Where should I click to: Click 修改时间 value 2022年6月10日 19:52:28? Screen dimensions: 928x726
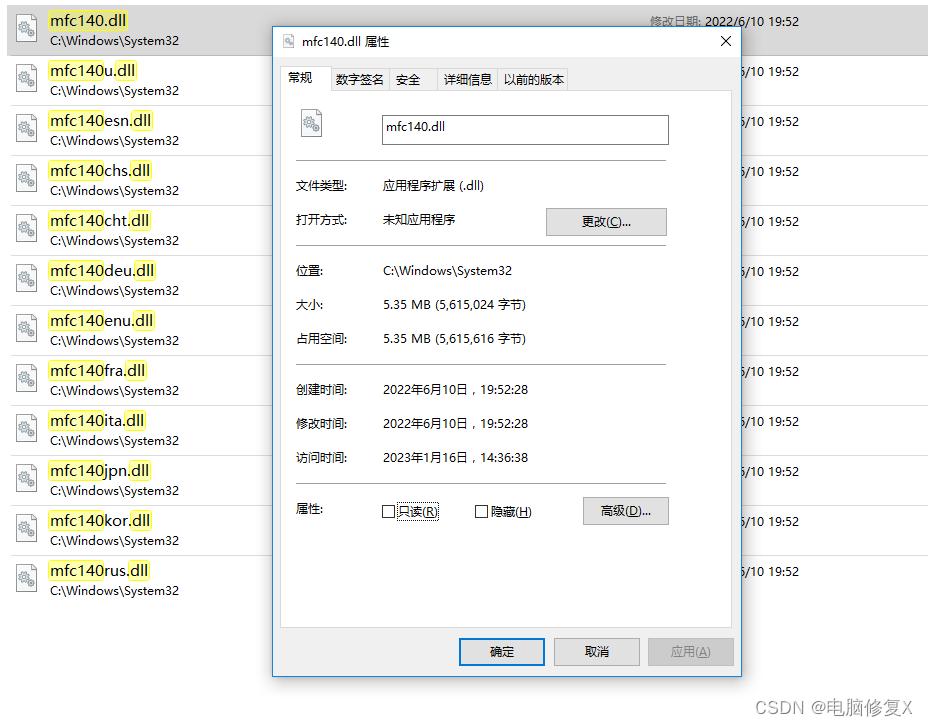pos(456,424)
